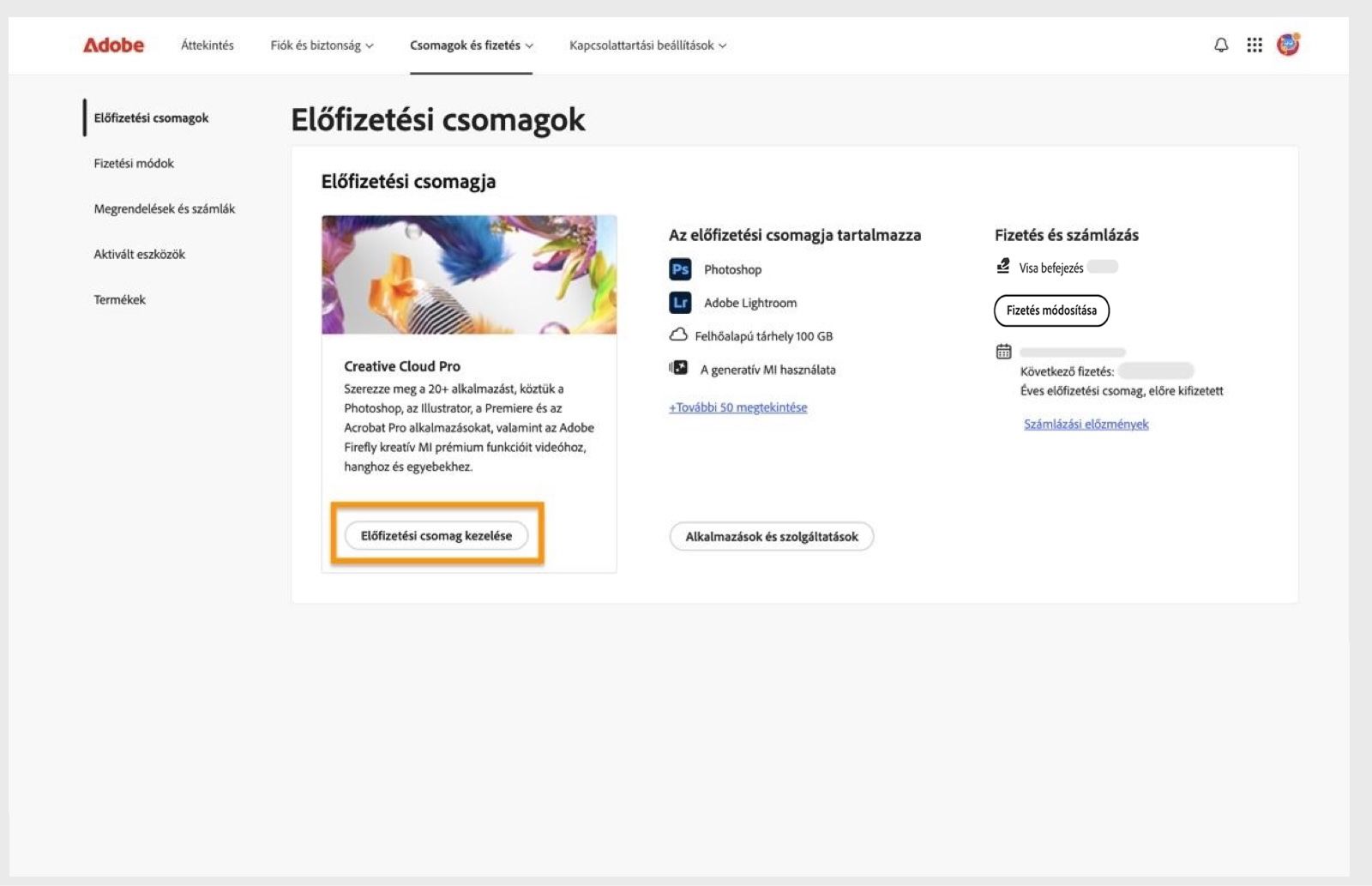Open Megrendelések és számlák in sidebar

pyautogui.click(x=165, y=208)
